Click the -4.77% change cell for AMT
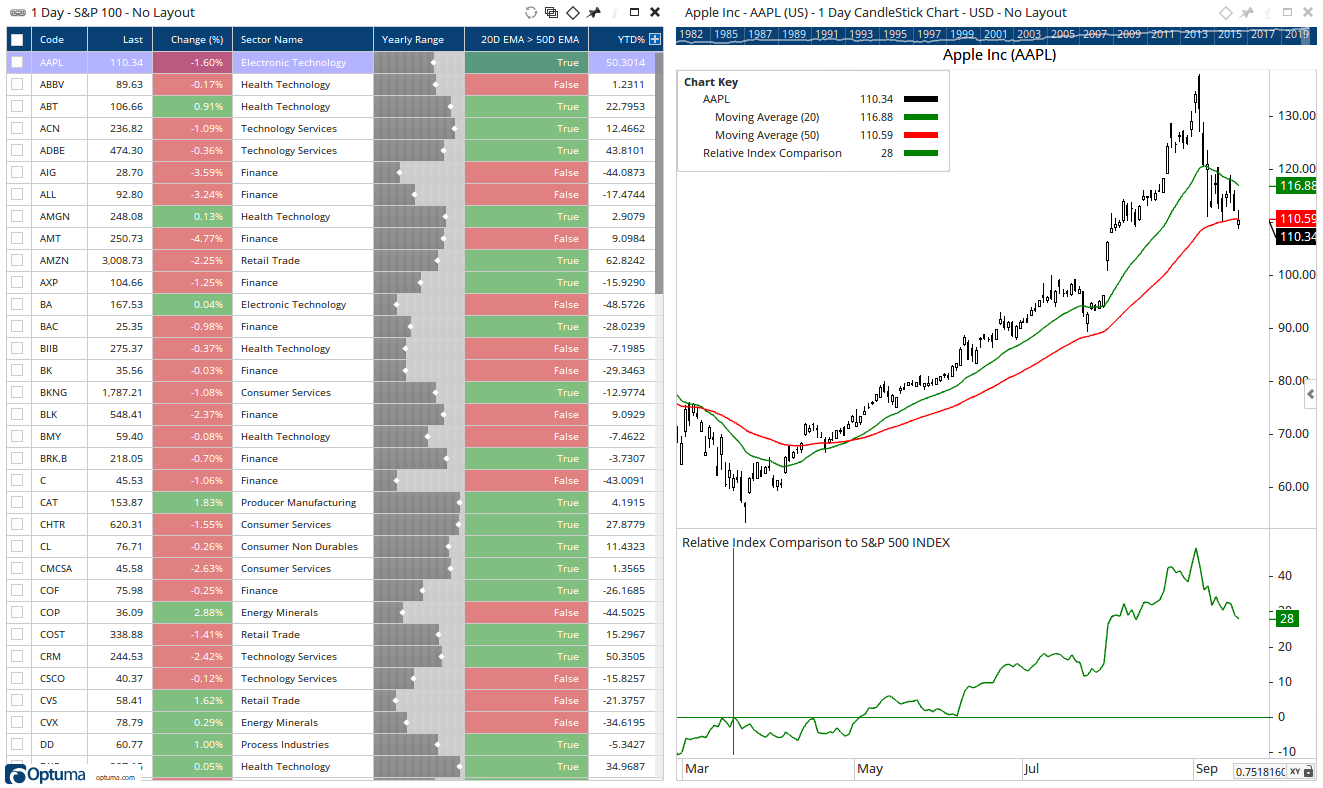 (193, 238)
